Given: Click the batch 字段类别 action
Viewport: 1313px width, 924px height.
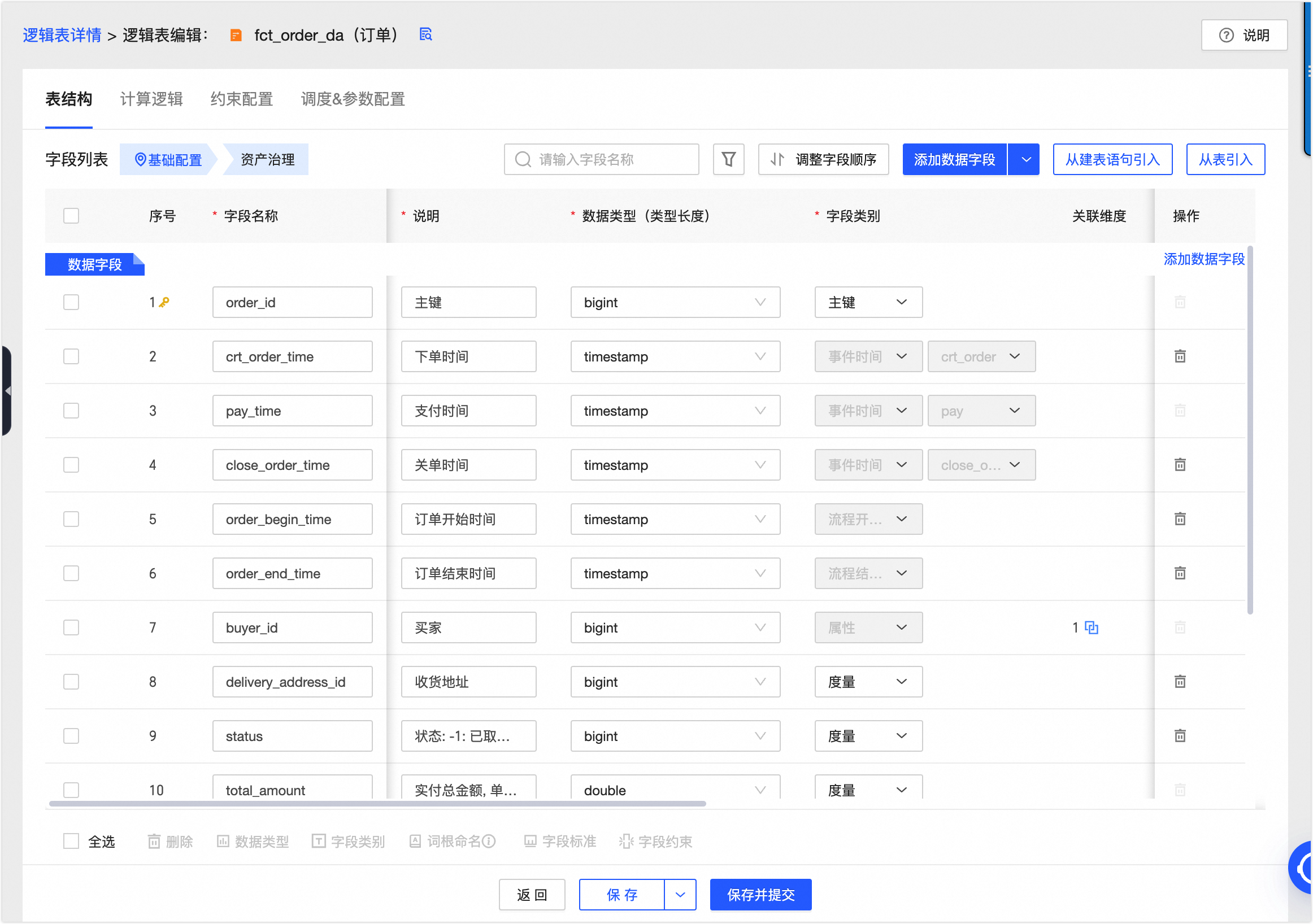Looking at the screenshot, I should 348,842.
